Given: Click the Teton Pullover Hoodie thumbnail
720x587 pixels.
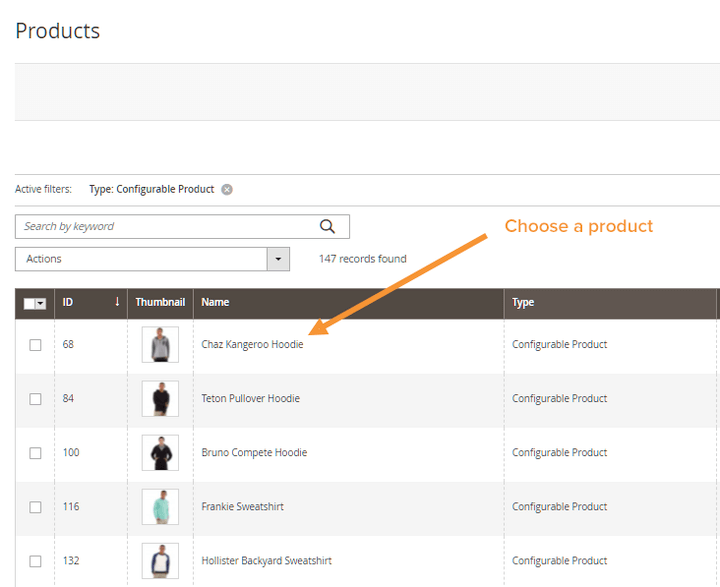Looking at the screenshot, I should tap(160, 399).
